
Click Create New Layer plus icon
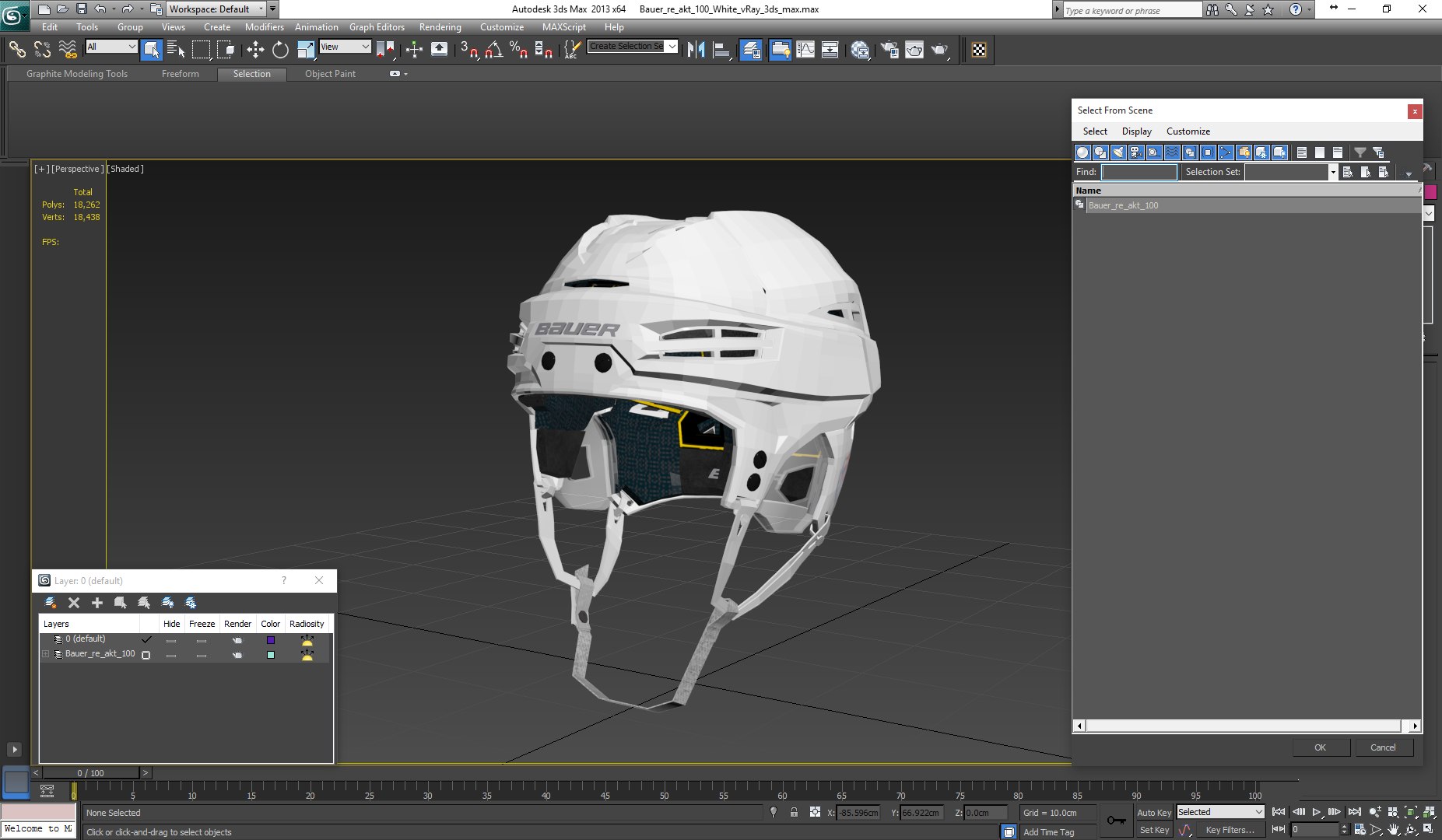pos(97,603)
